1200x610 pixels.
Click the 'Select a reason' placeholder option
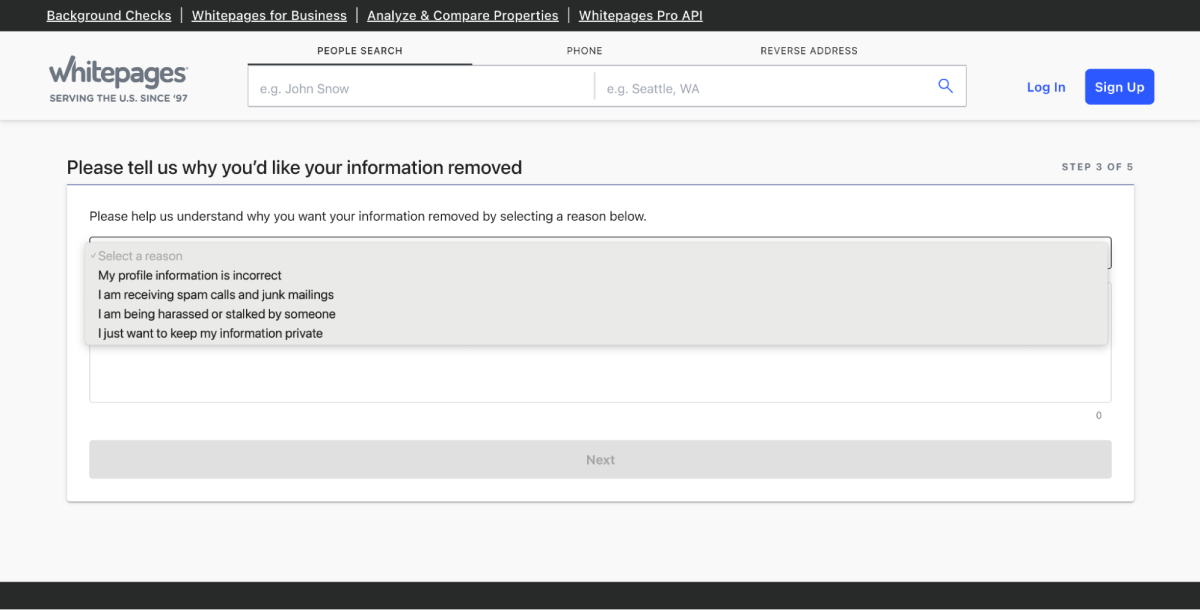[140, 256]
